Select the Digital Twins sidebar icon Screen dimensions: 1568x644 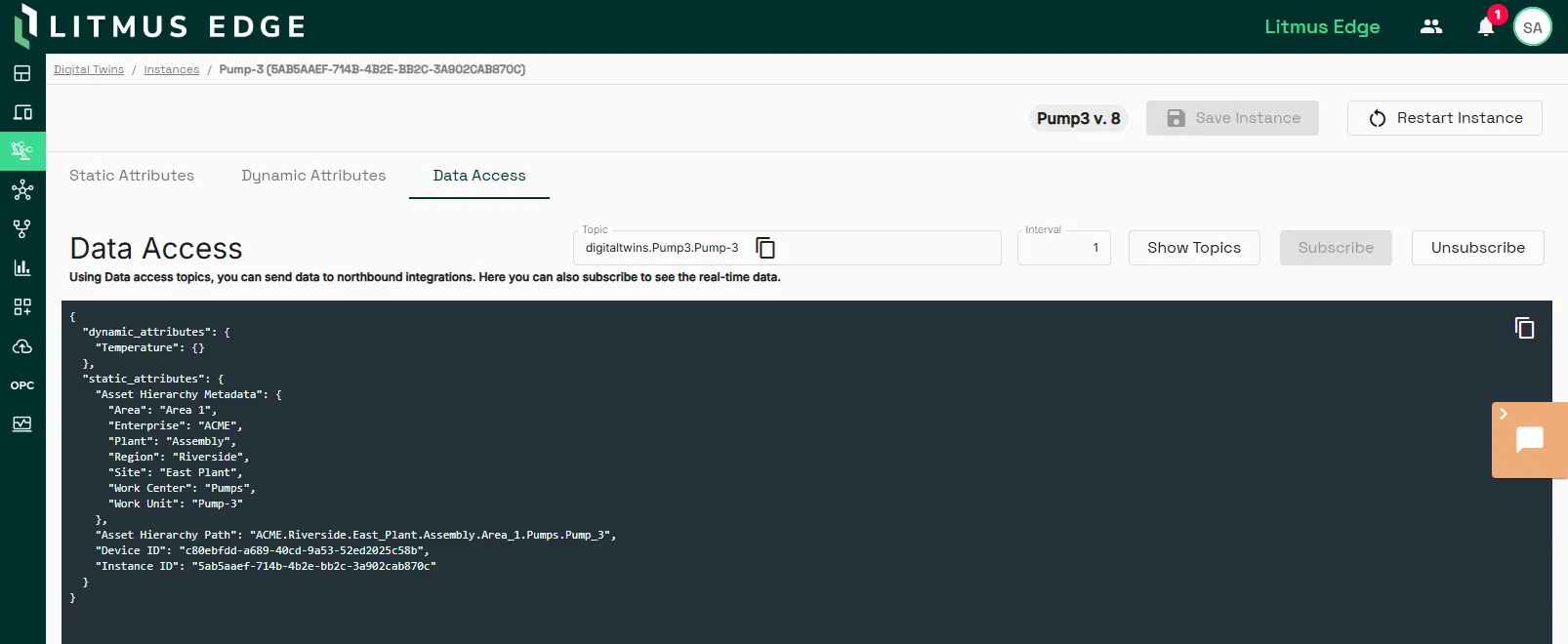[22, 151]
